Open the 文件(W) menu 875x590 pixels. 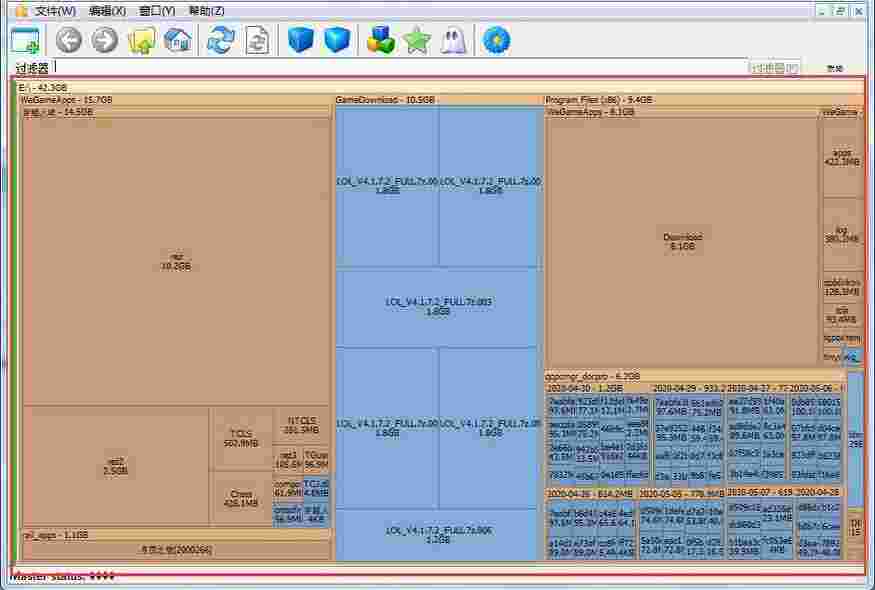[55, 11]
